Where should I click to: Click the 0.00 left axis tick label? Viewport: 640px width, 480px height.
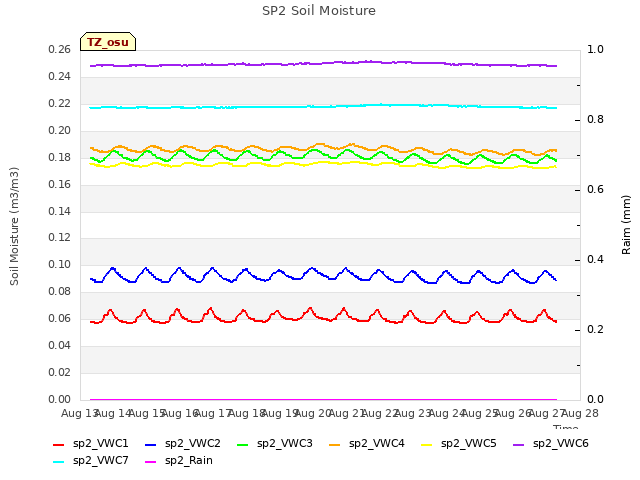click(x=60, y=400)
